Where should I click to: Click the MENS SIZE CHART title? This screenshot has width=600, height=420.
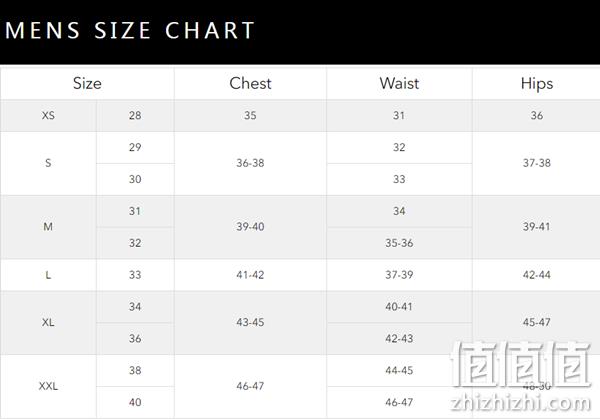coord(130,30)
